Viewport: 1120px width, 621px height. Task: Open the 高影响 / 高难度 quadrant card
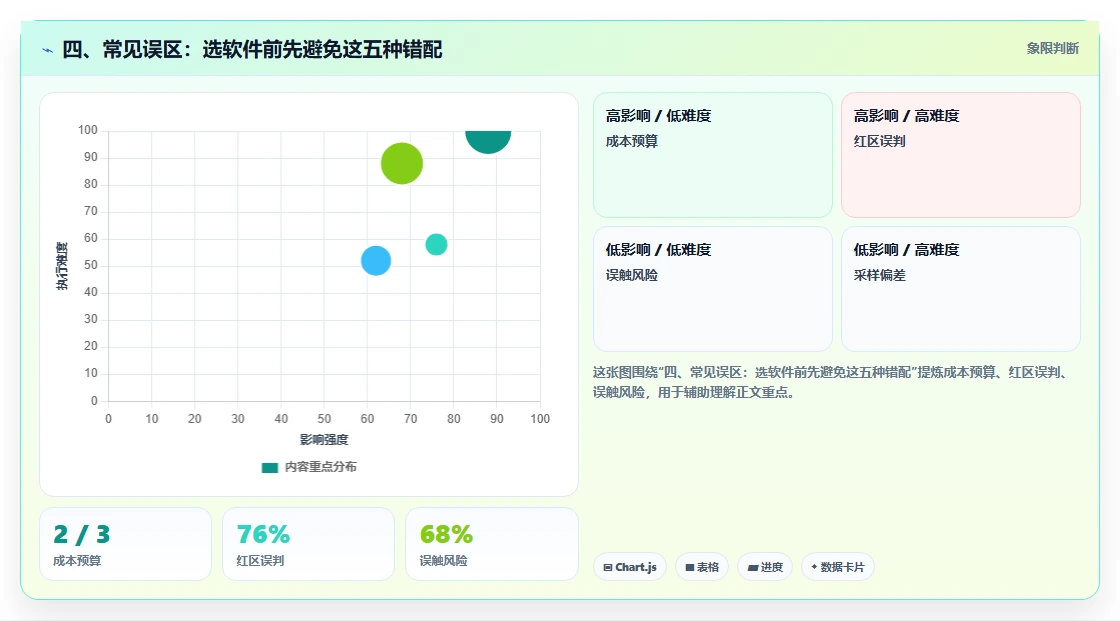(x=961, y=155)
